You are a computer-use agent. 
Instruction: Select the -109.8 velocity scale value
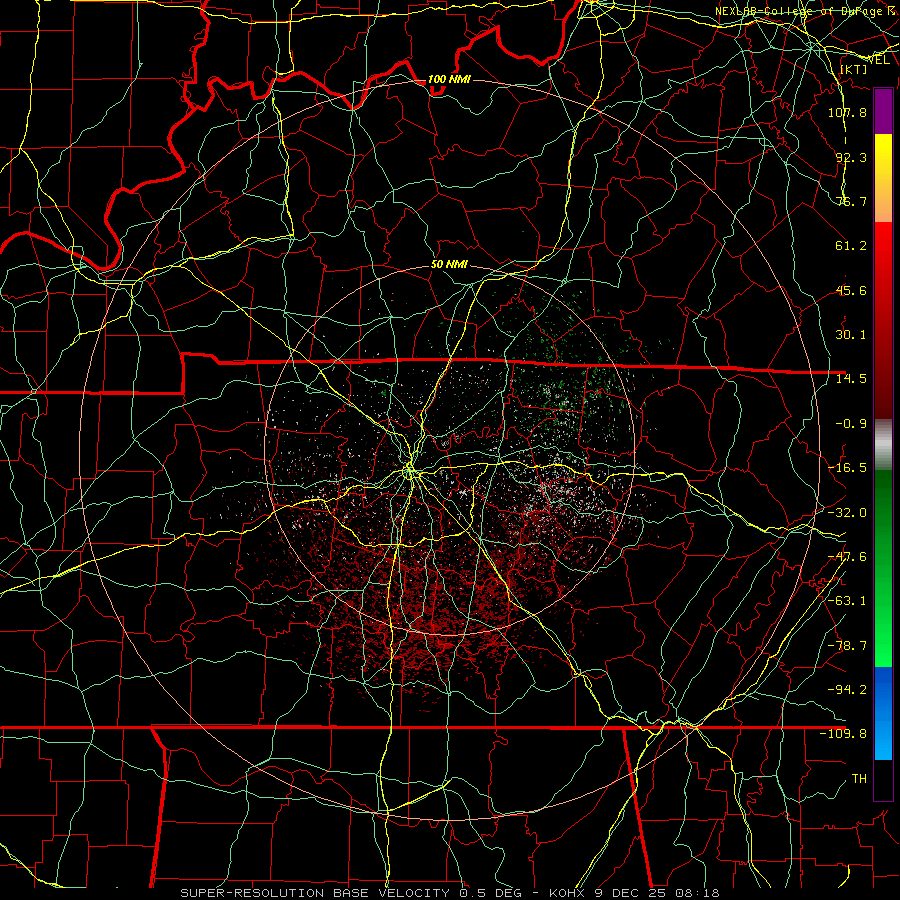point(843,734)
